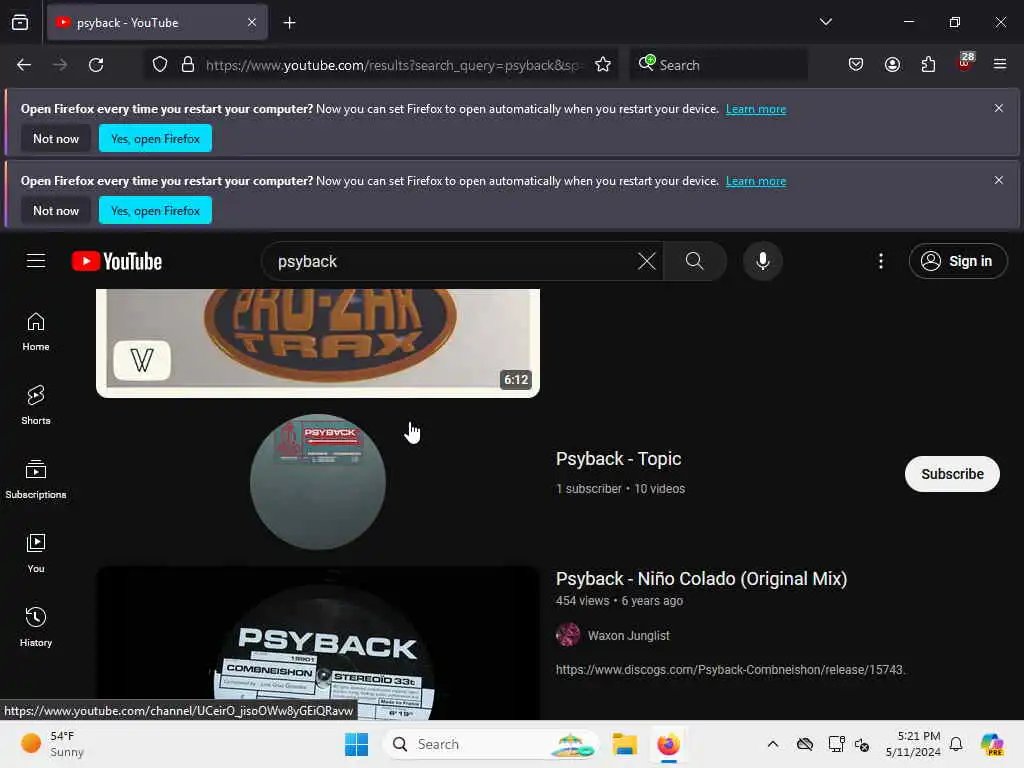Viewport: 1024px width, 768px height.
Task: Open the Copilot preview icon in the taskbar
Action: click(x=991, y=744)
